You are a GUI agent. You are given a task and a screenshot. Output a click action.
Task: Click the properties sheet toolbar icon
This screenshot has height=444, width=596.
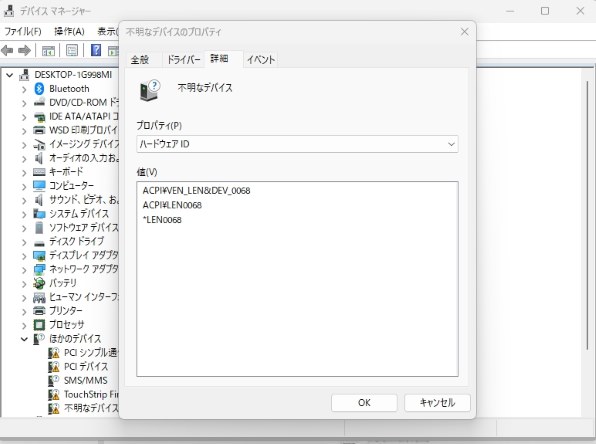click(72, 50)
